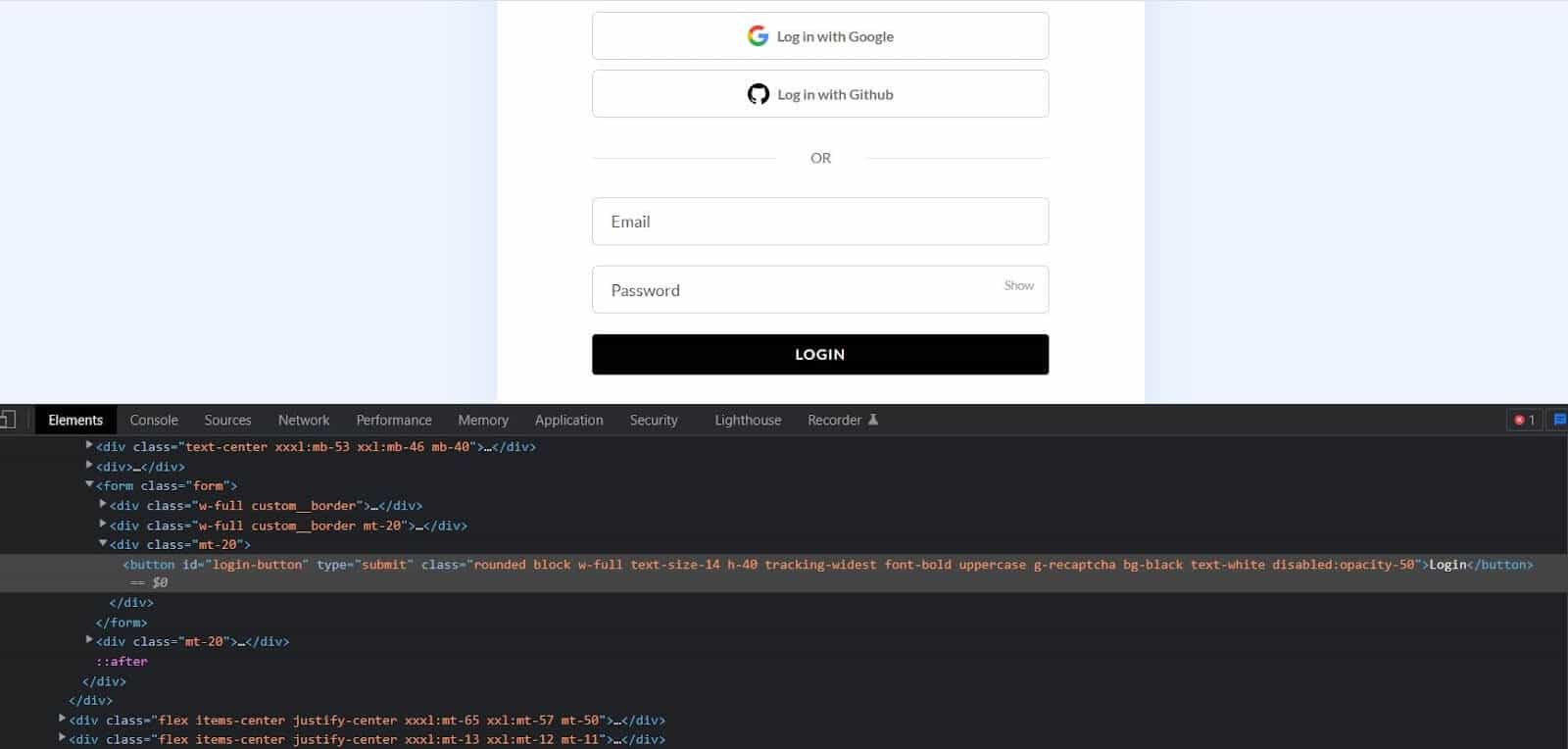This screenshot has height=749, width=1568.
Task: Click the id="login-button" attribute text
Action: 245,565
